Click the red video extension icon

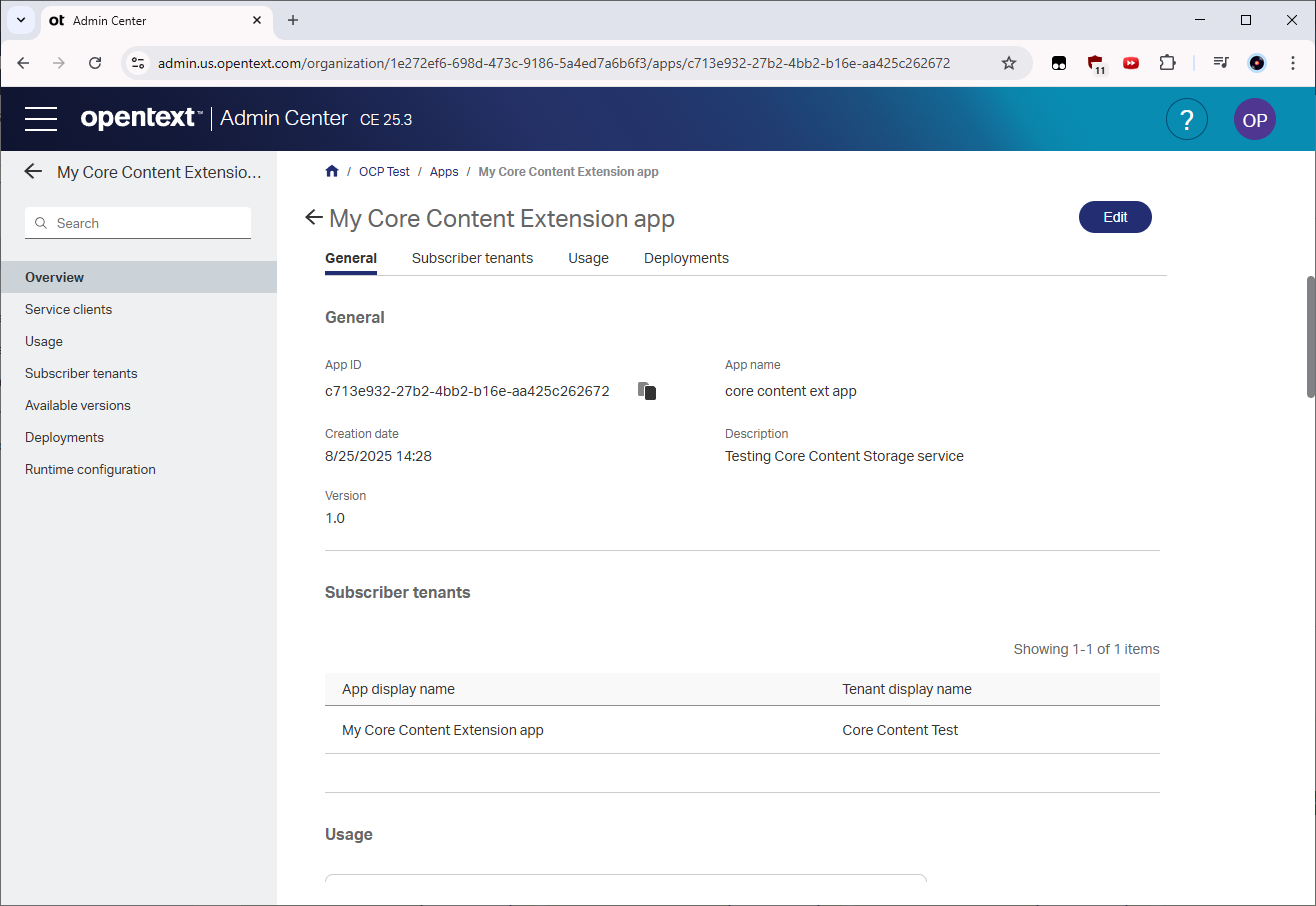coord(1131,63)
